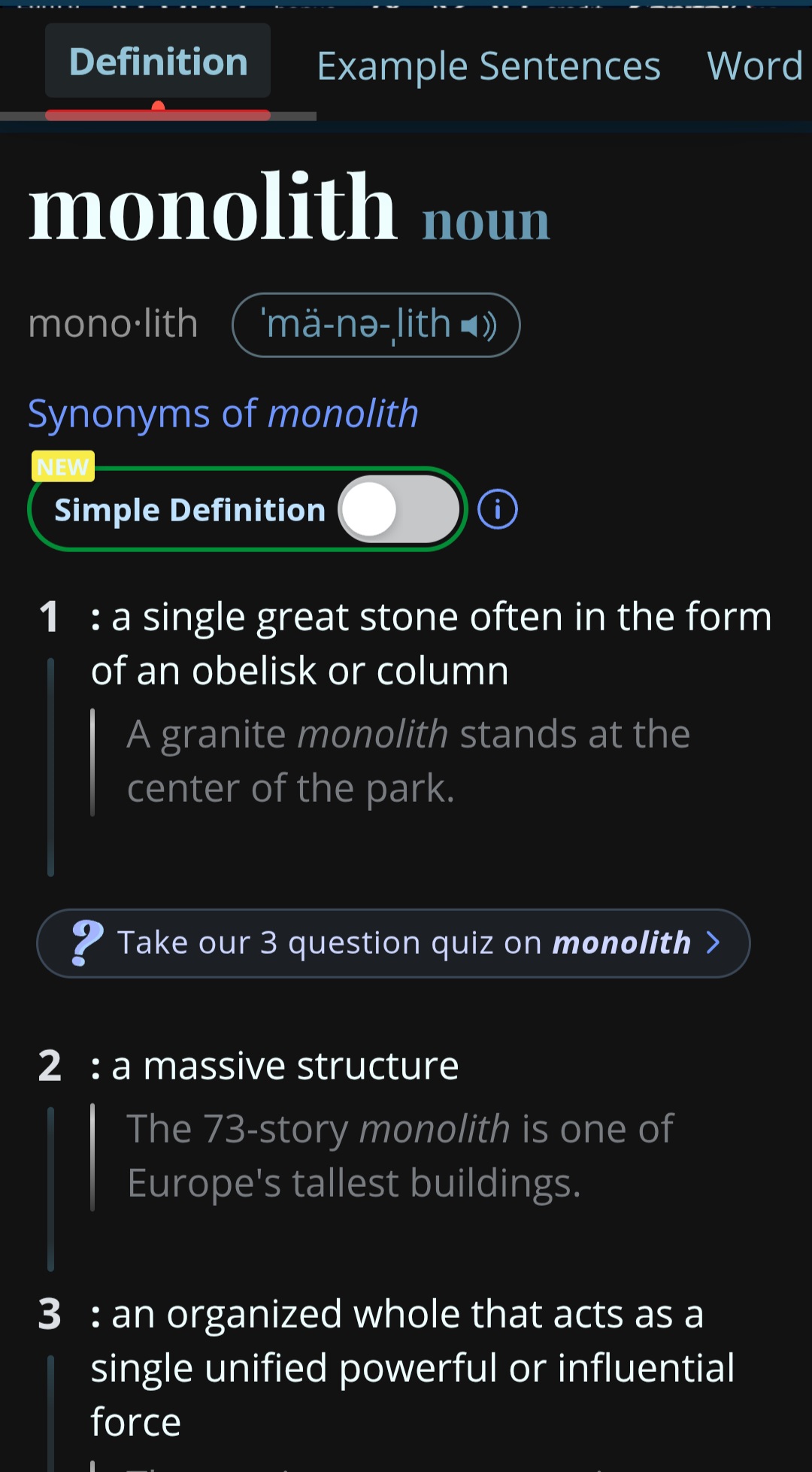This screenshot has height=1472, width=812.
Task: Click the Simple Definition label text
Action: pos(189,511)
